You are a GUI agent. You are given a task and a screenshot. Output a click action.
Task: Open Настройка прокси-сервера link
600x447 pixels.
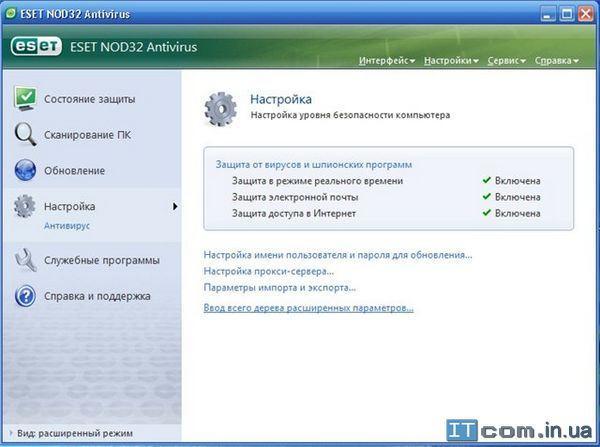[x=268, y=271]
